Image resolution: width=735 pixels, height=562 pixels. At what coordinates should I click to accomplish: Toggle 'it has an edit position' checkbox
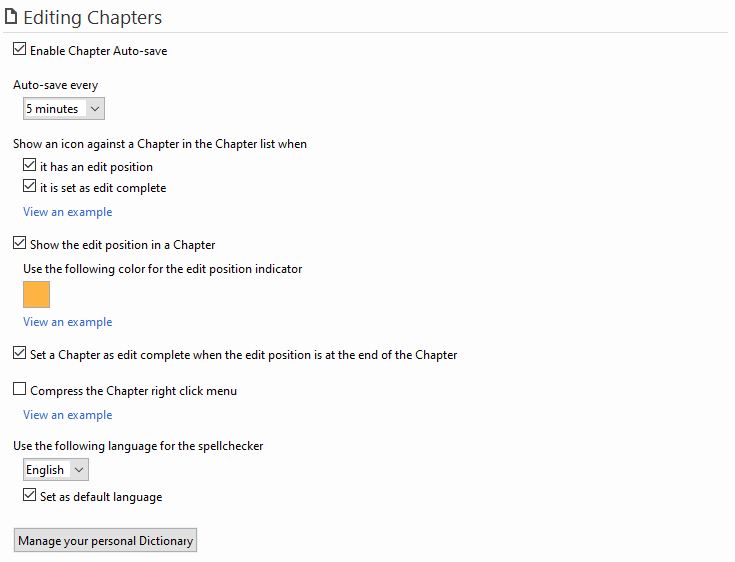(x=29, y=165)
